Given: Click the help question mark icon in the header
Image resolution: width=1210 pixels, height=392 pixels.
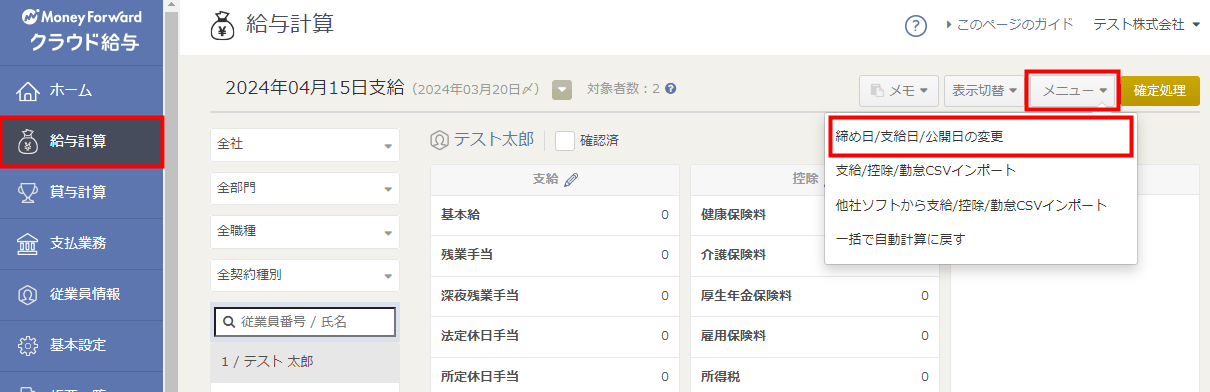Looking at the screenshot, I should click(915, 25).
